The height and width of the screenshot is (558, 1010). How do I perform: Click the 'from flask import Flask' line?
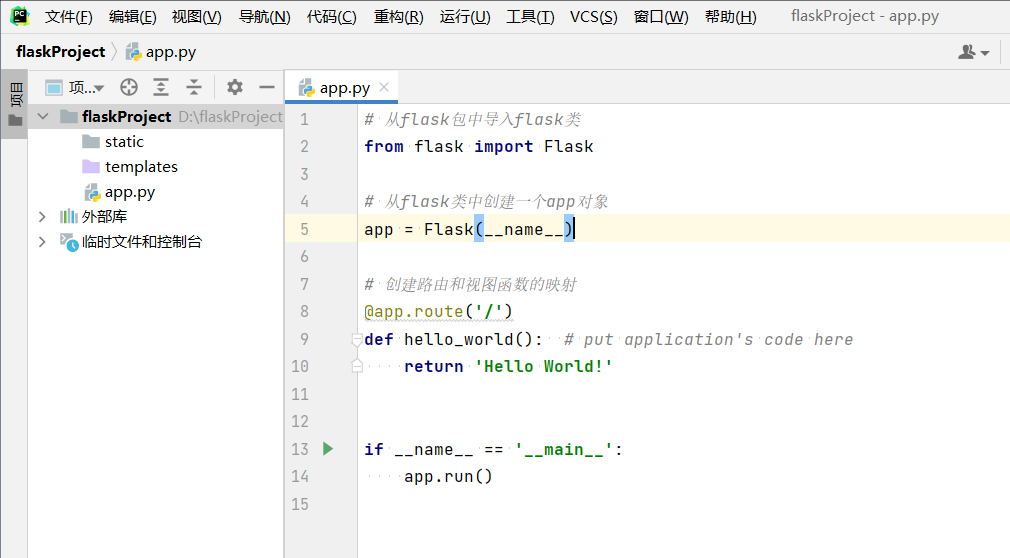tap(479, 147)
